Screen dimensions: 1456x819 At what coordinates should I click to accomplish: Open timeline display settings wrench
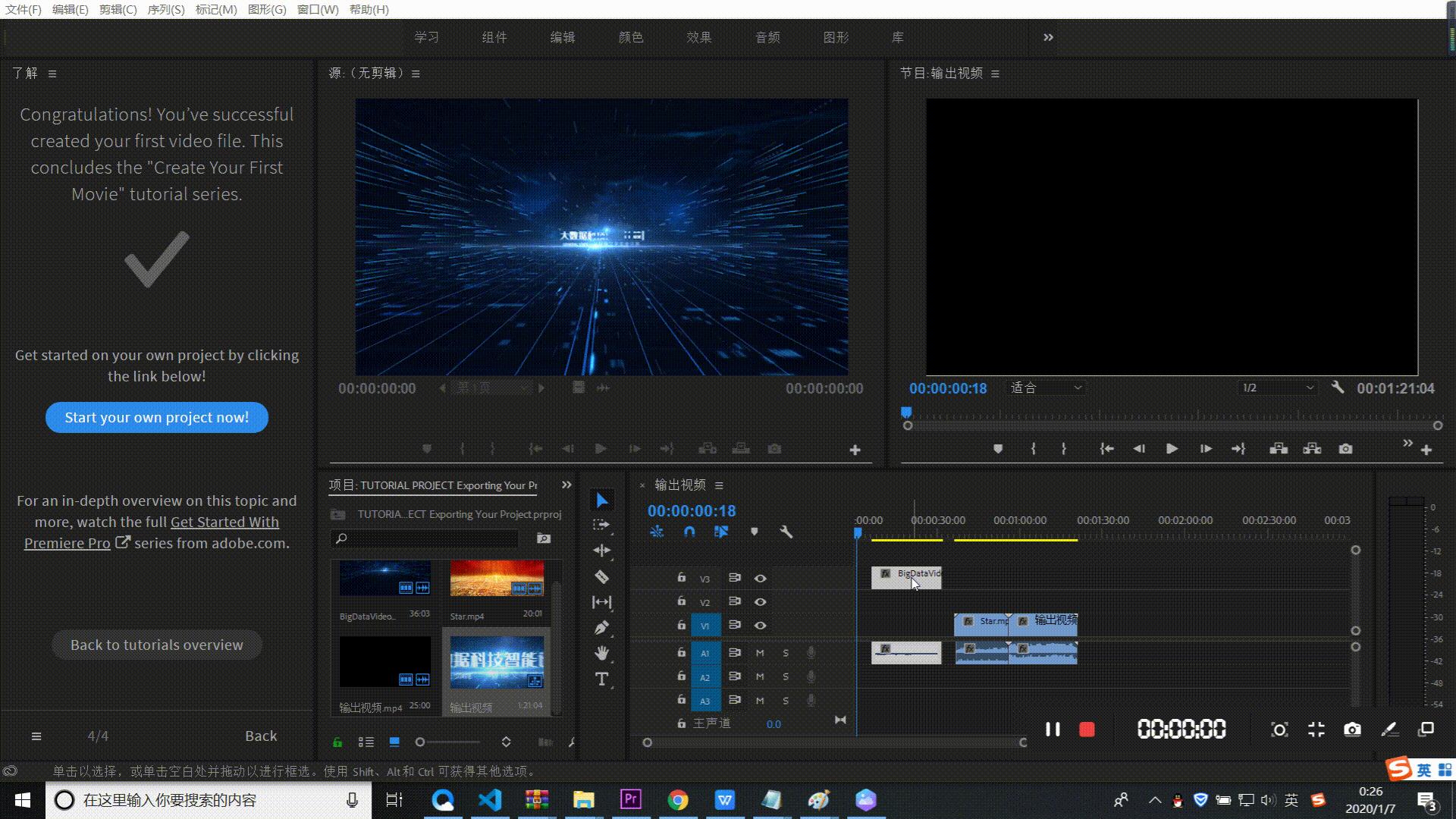coord(786,532)
